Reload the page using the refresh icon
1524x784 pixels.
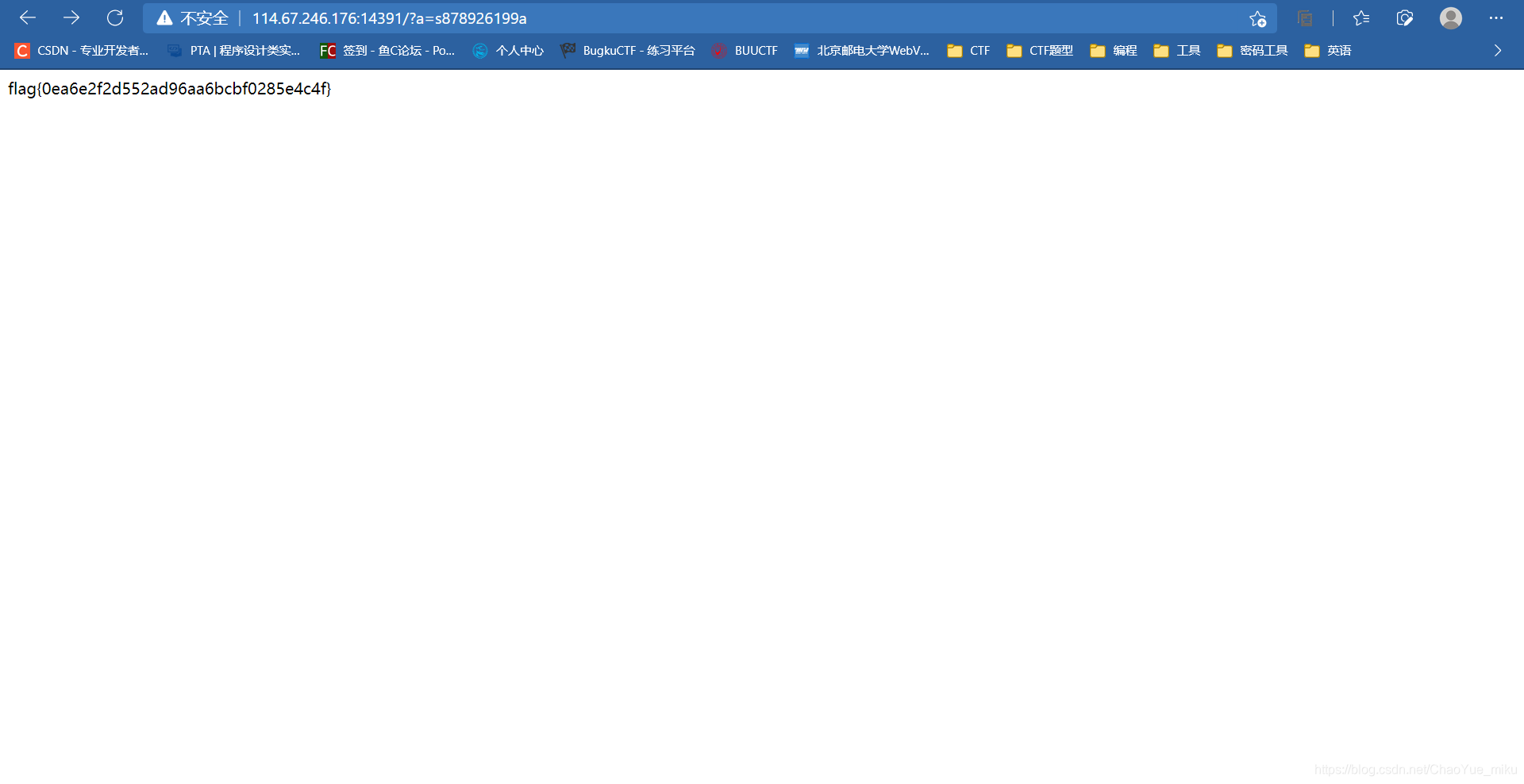pos(116,17)
